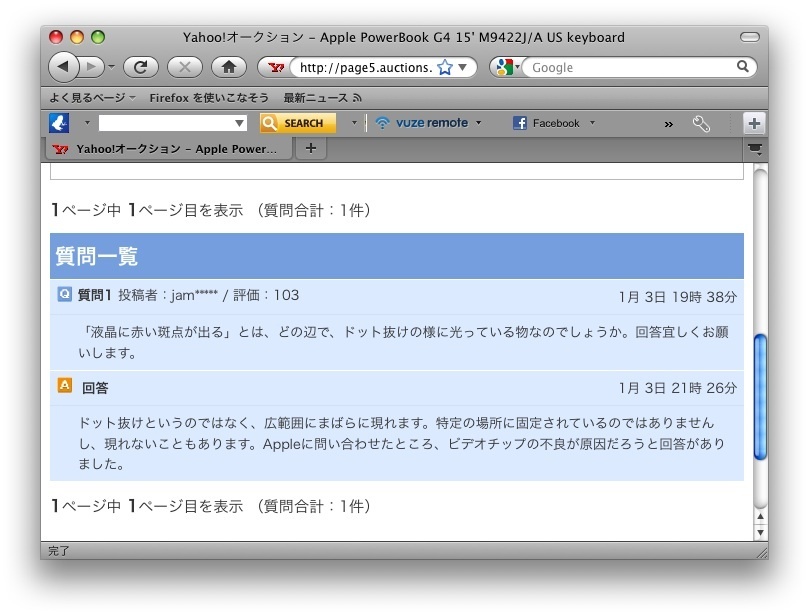Viewport: 809px width, 615px height.
Task: Select the Yahoo!オークション tab
Action: (x=168, y=149)
